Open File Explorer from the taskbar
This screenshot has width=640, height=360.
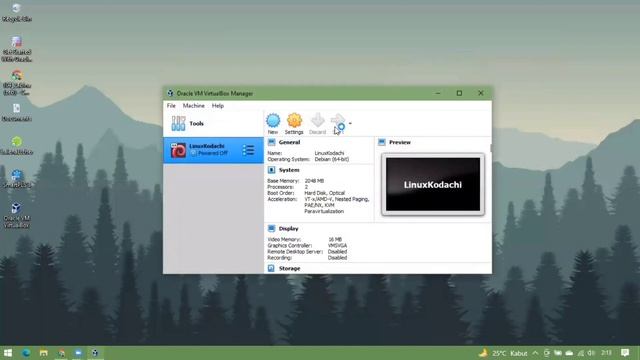tap(43, 353)
